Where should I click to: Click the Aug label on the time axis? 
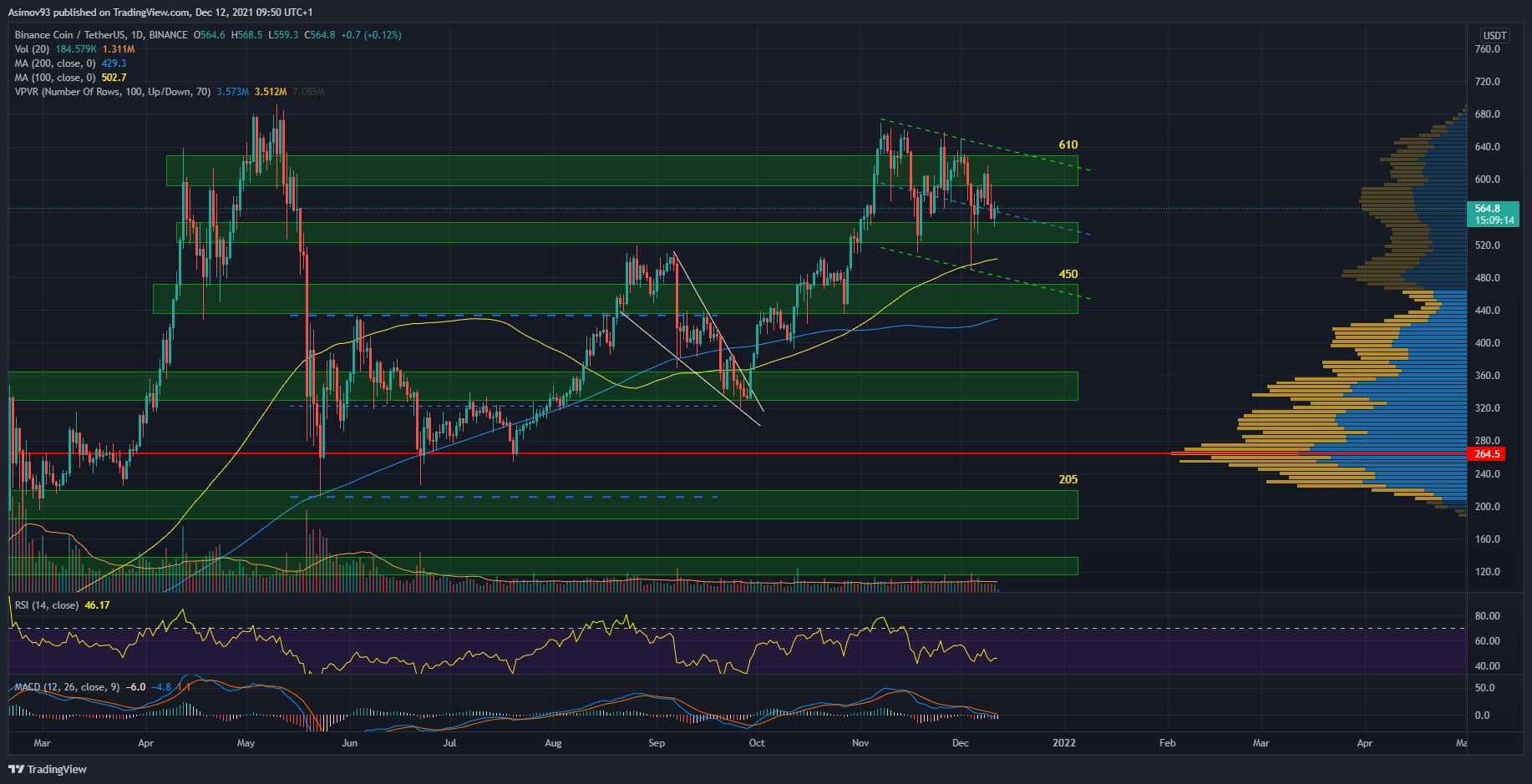coord(553,743)
